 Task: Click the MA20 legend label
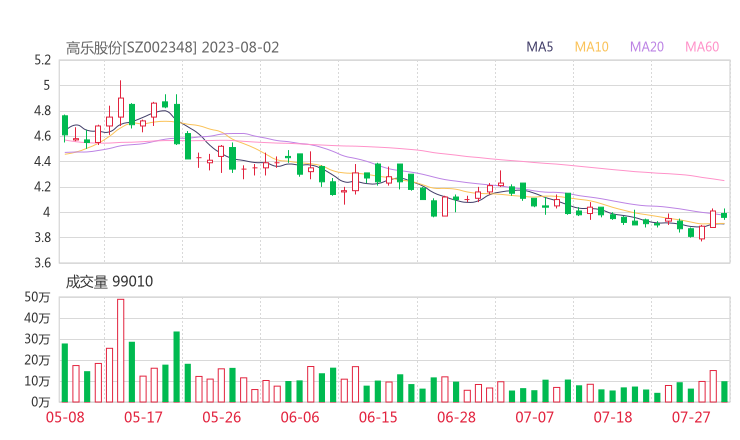pyautogui.click(x=647, y=47)
